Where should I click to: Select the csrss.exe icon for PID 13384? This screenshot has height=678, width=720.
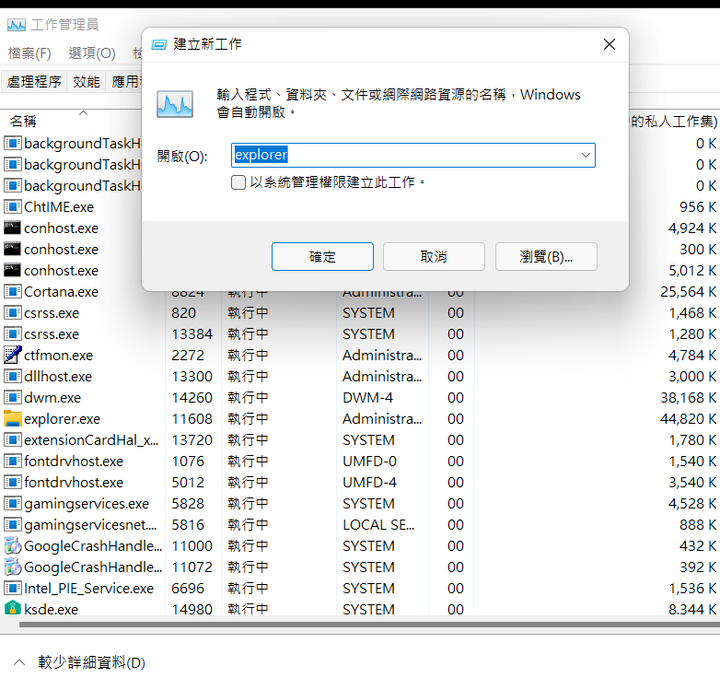click(12, 334)
